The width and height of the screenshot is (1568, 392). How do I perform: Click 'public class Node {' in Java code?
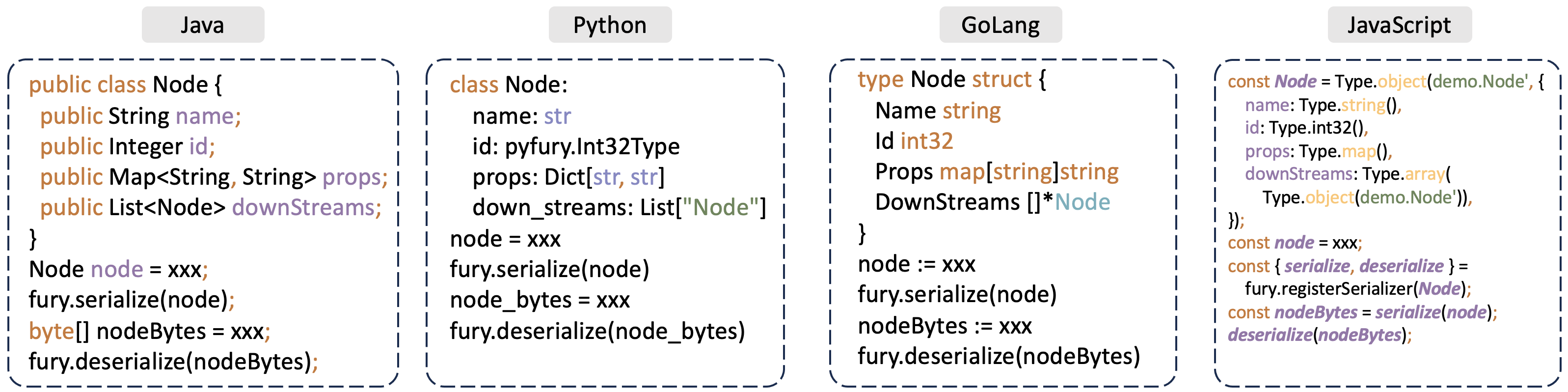pyautogui.click(x=125, y=84)
